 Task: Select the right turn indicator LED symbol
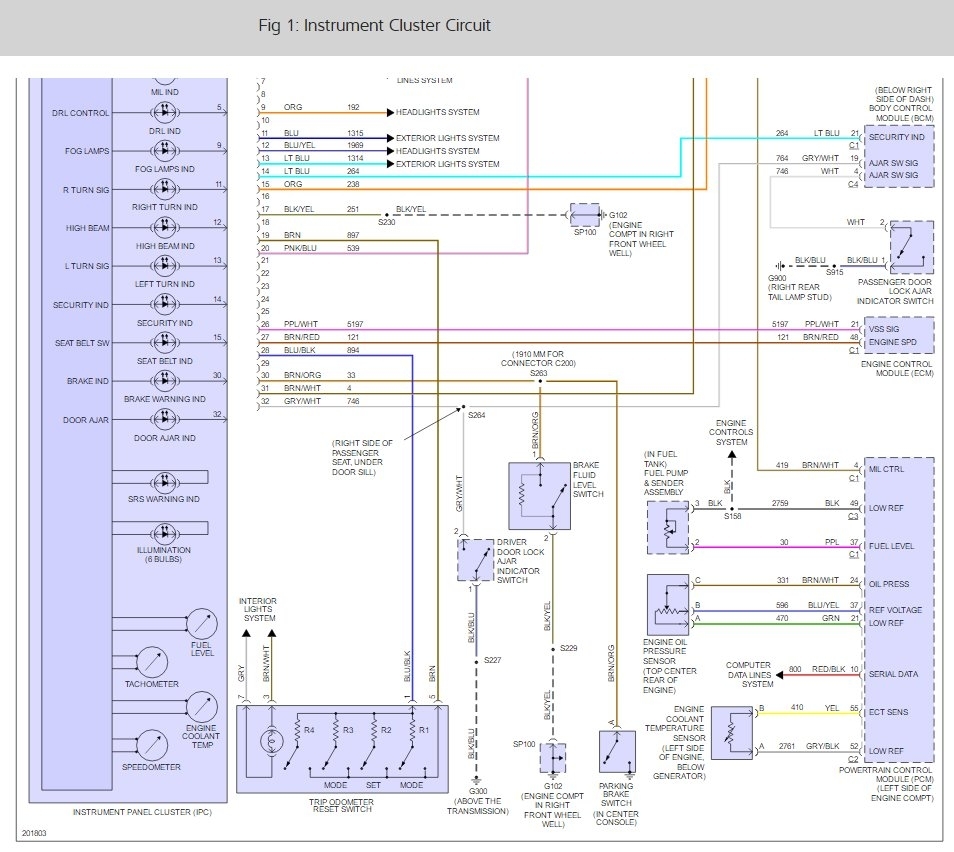point(165,189)
